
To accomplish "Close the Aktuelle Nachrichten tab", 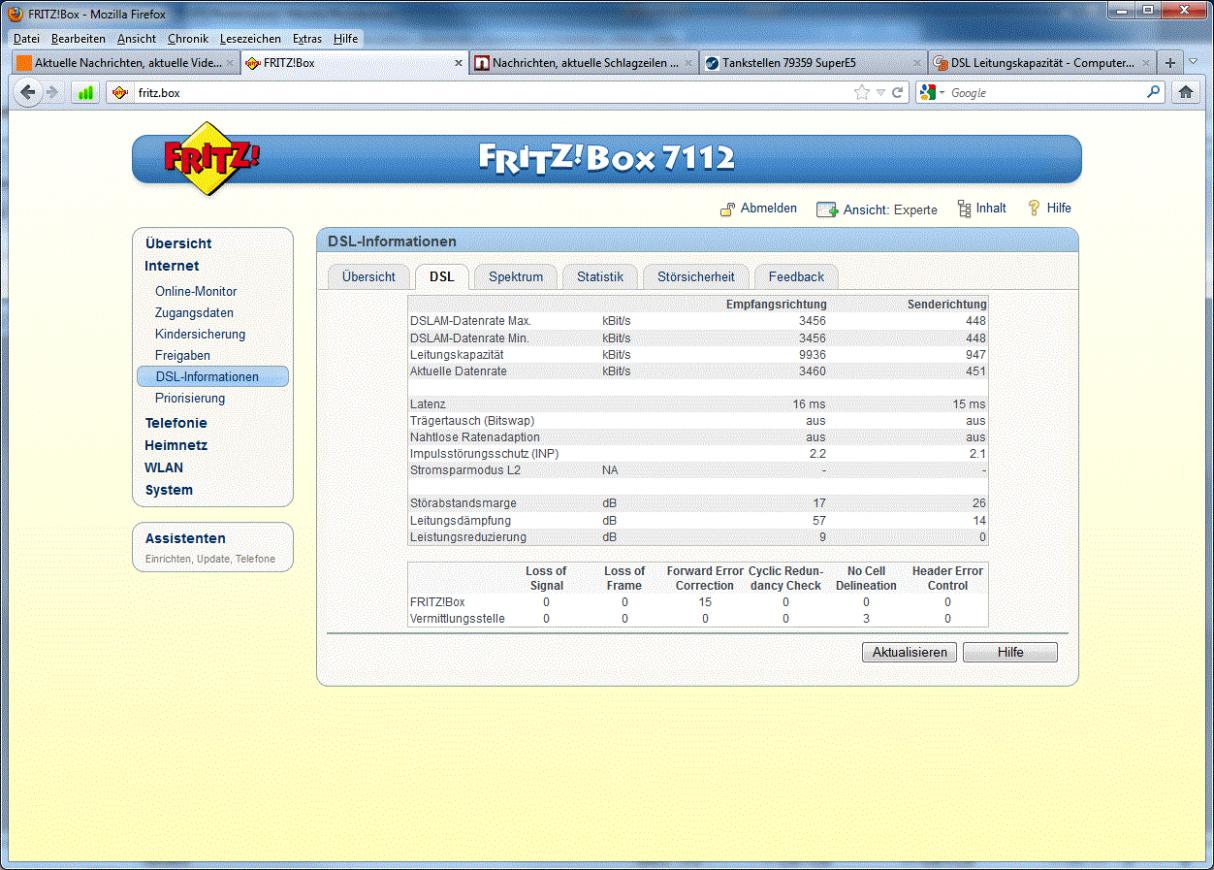I will pos(229,63).
